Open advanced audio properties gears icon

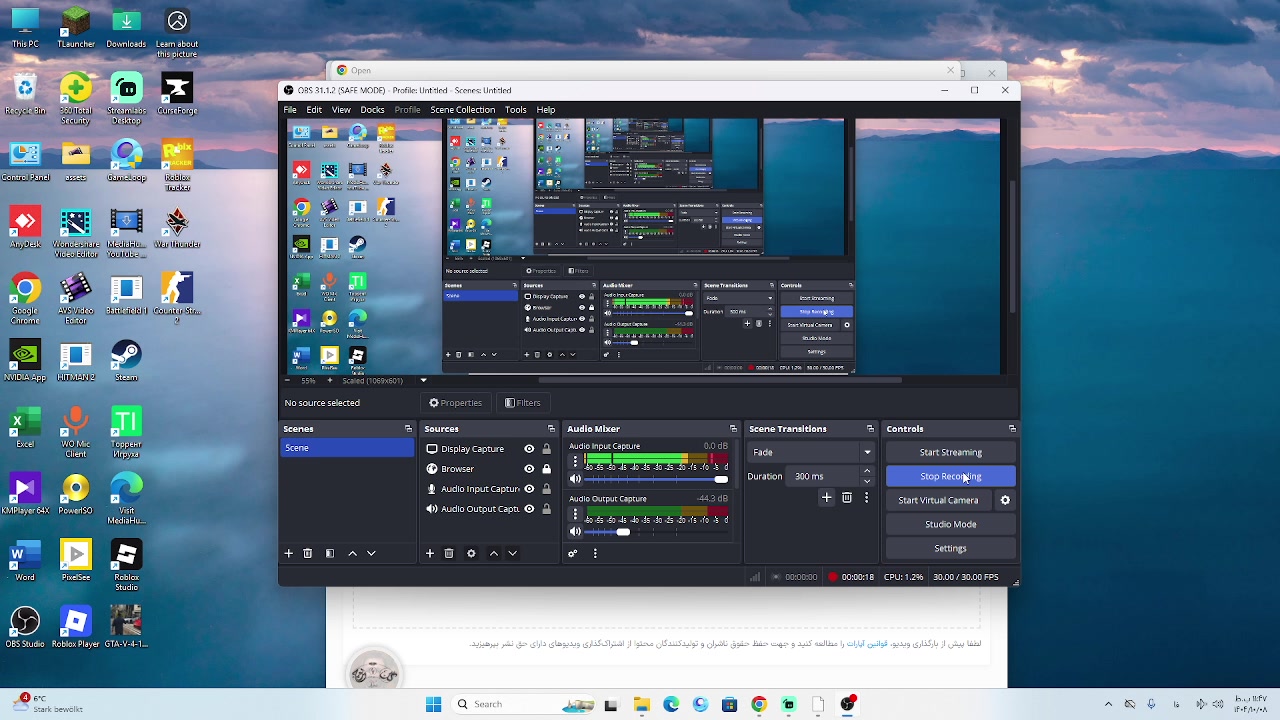click(573, 553)
